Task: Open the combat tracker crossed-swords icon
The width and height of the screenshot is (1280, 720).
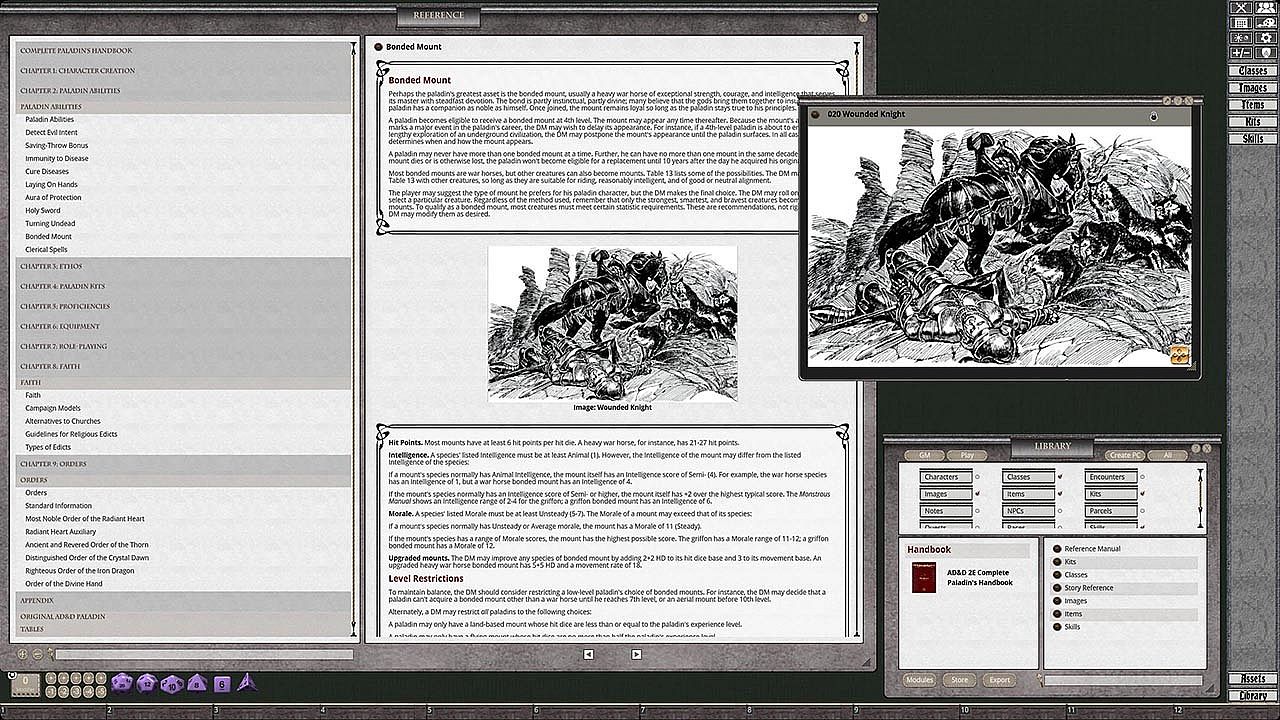Action: pos(1240,7)
